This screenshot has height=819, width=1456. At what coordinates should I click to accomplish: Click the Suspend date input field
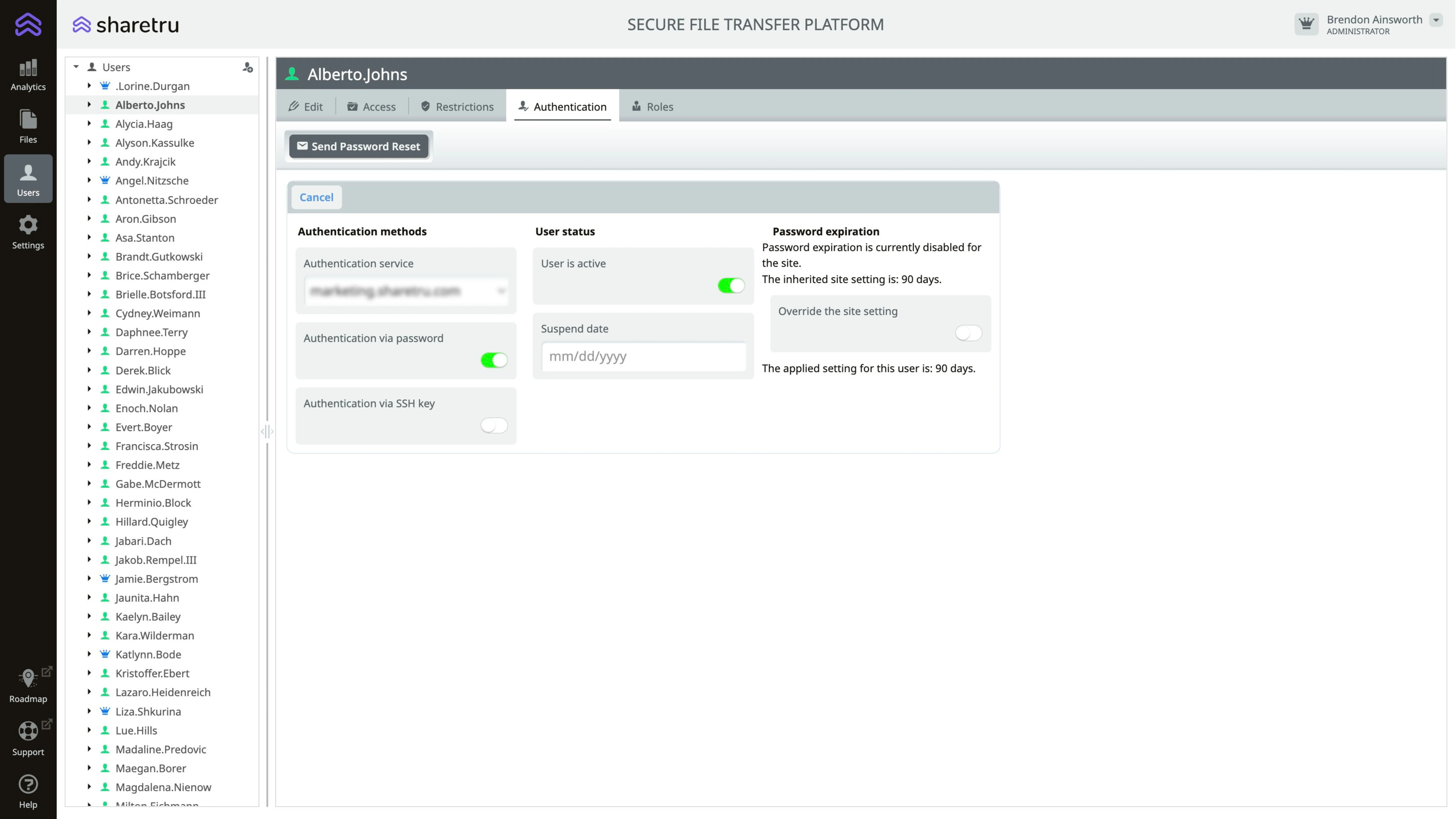[x=643, y=357]
